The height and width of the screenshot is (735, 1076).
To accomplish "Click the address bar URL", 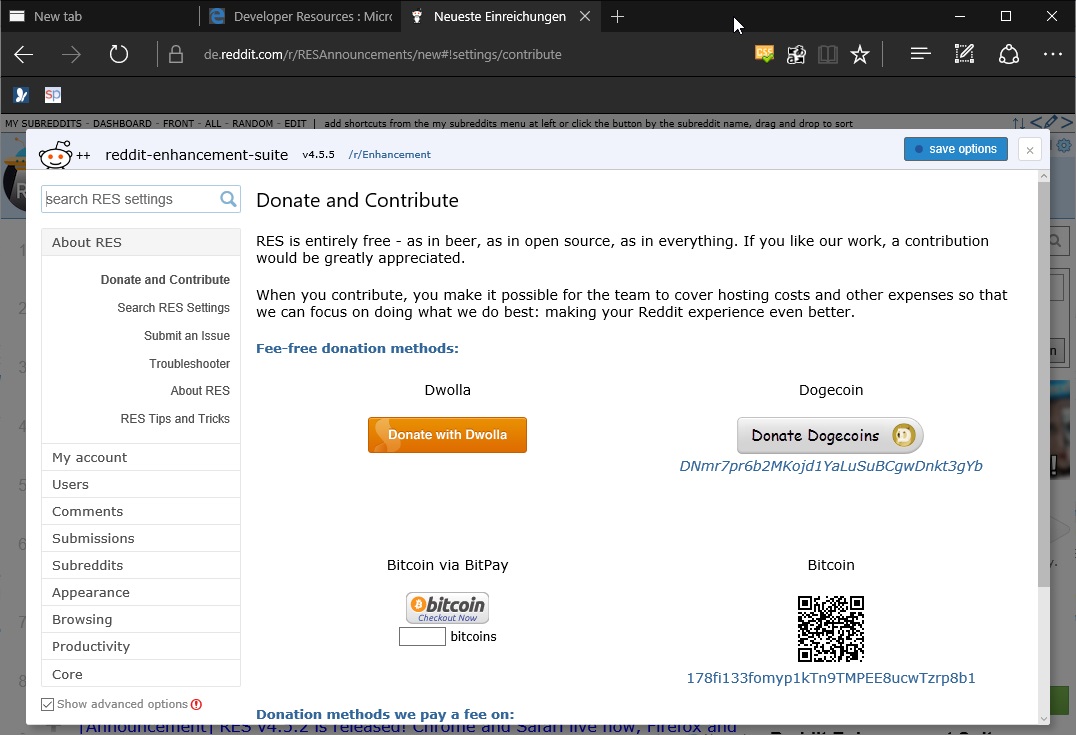I will pyautogui.click(x=382, y=54).
